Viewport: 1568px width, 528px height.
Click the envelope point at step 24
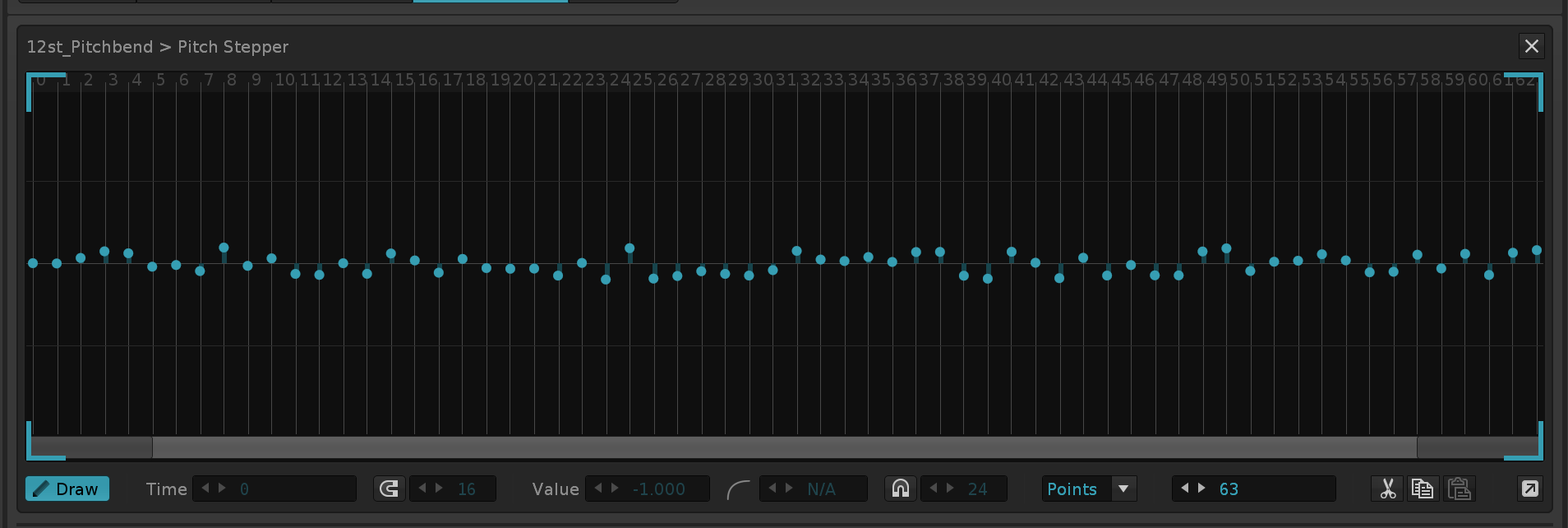click(606, 280)
